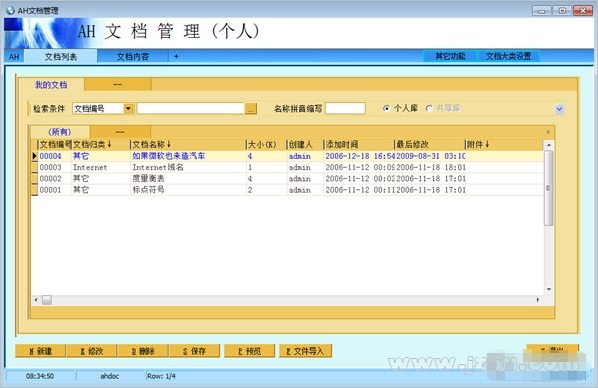Viewport: 598px width, 388px height.
Task: Switch to the 文档列表 tab
Action: coord(61,57)
